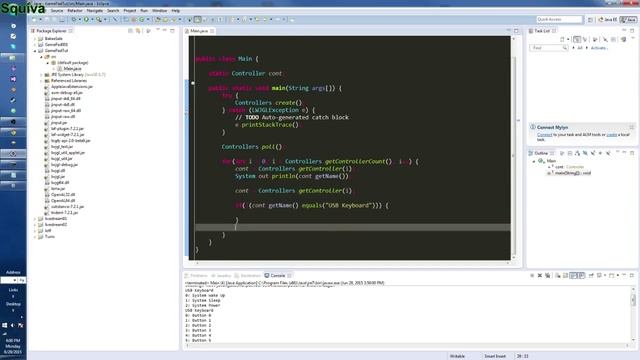Click Pin Console icon

591,276
